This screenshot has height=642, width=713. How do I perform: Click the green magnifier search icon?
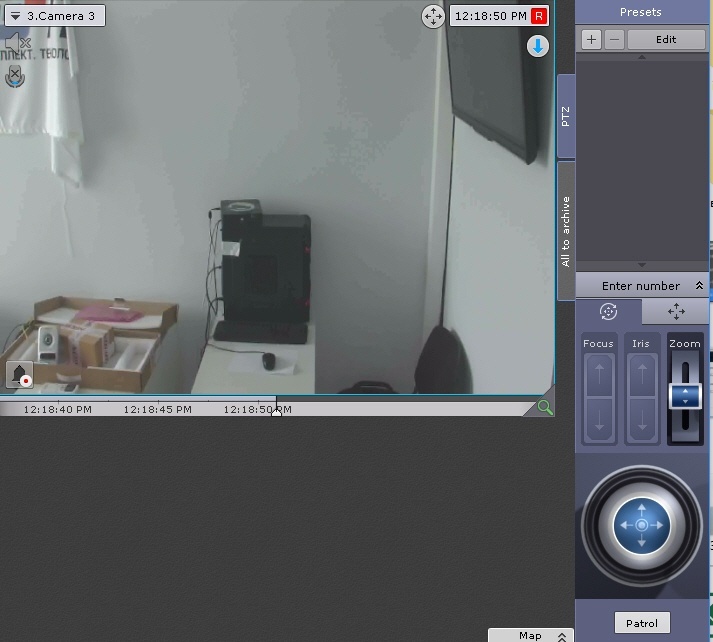coord(544,407)
